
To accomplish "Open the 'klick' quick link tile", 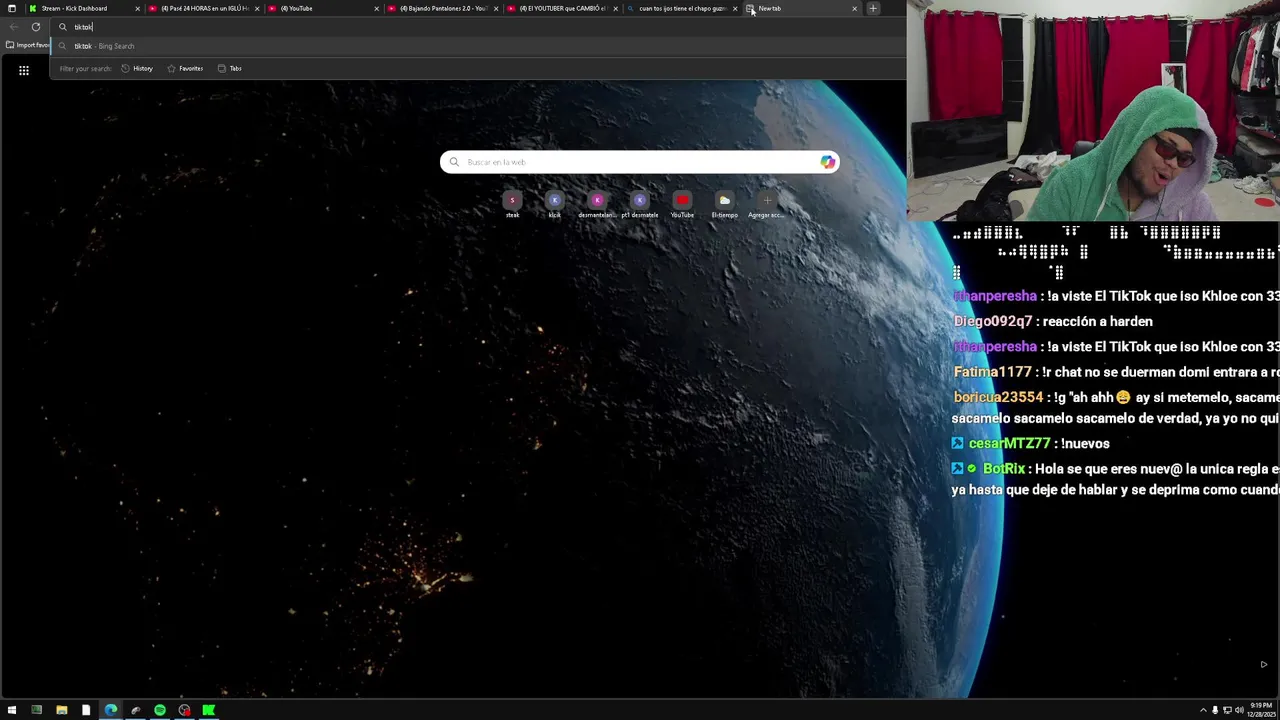I will pyautogui.click(x=554, y=205).
